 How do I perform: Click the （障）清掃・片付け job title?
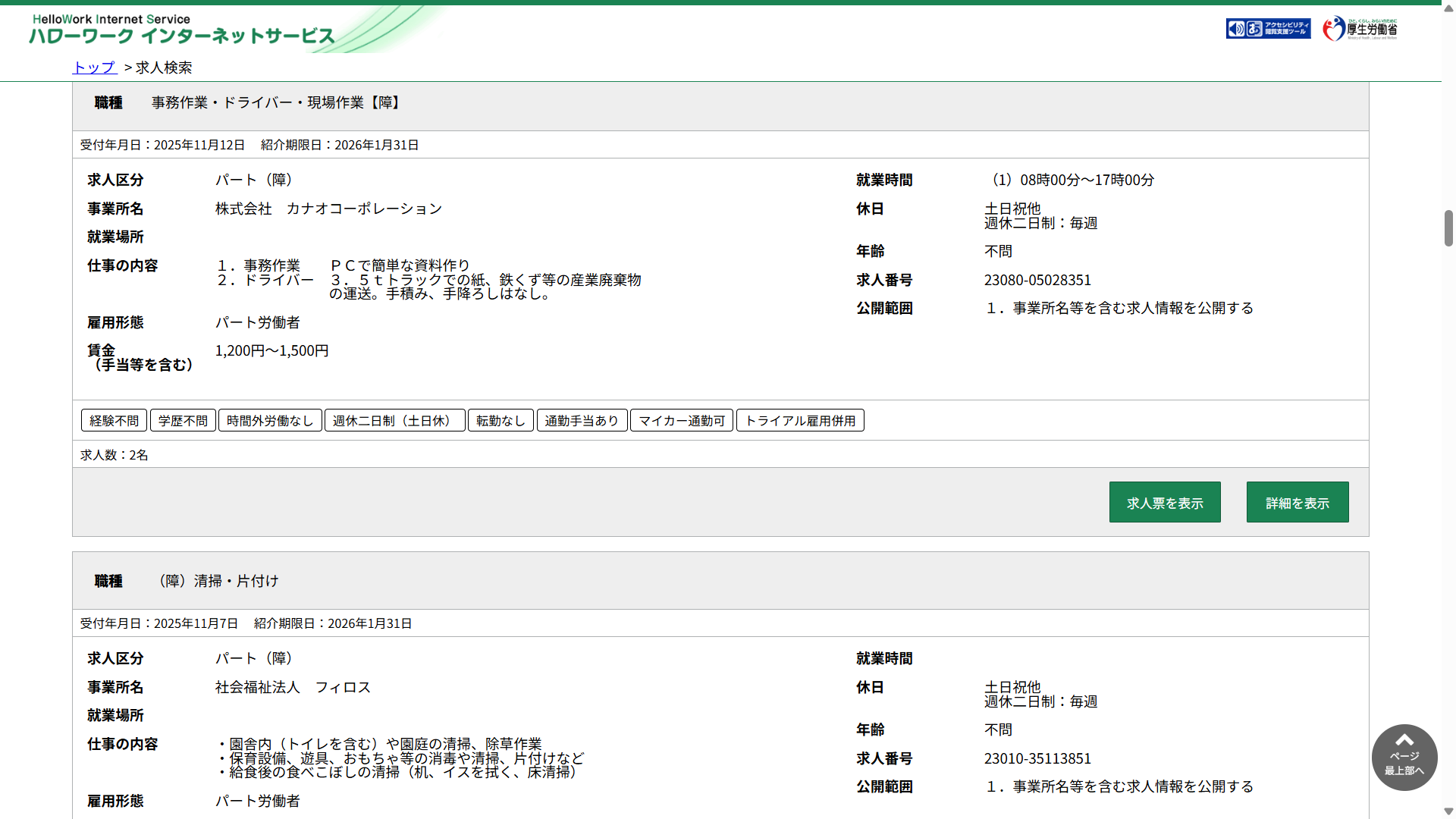218,581
